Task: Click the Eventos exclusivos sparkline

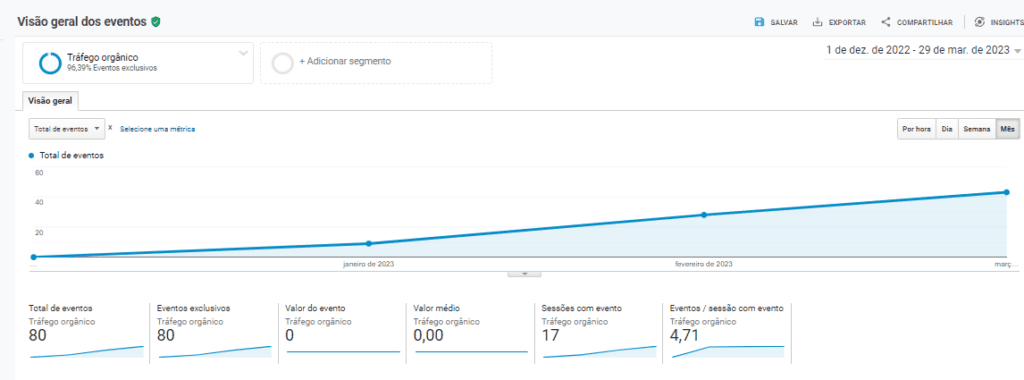Action: (x=215, y=351)
